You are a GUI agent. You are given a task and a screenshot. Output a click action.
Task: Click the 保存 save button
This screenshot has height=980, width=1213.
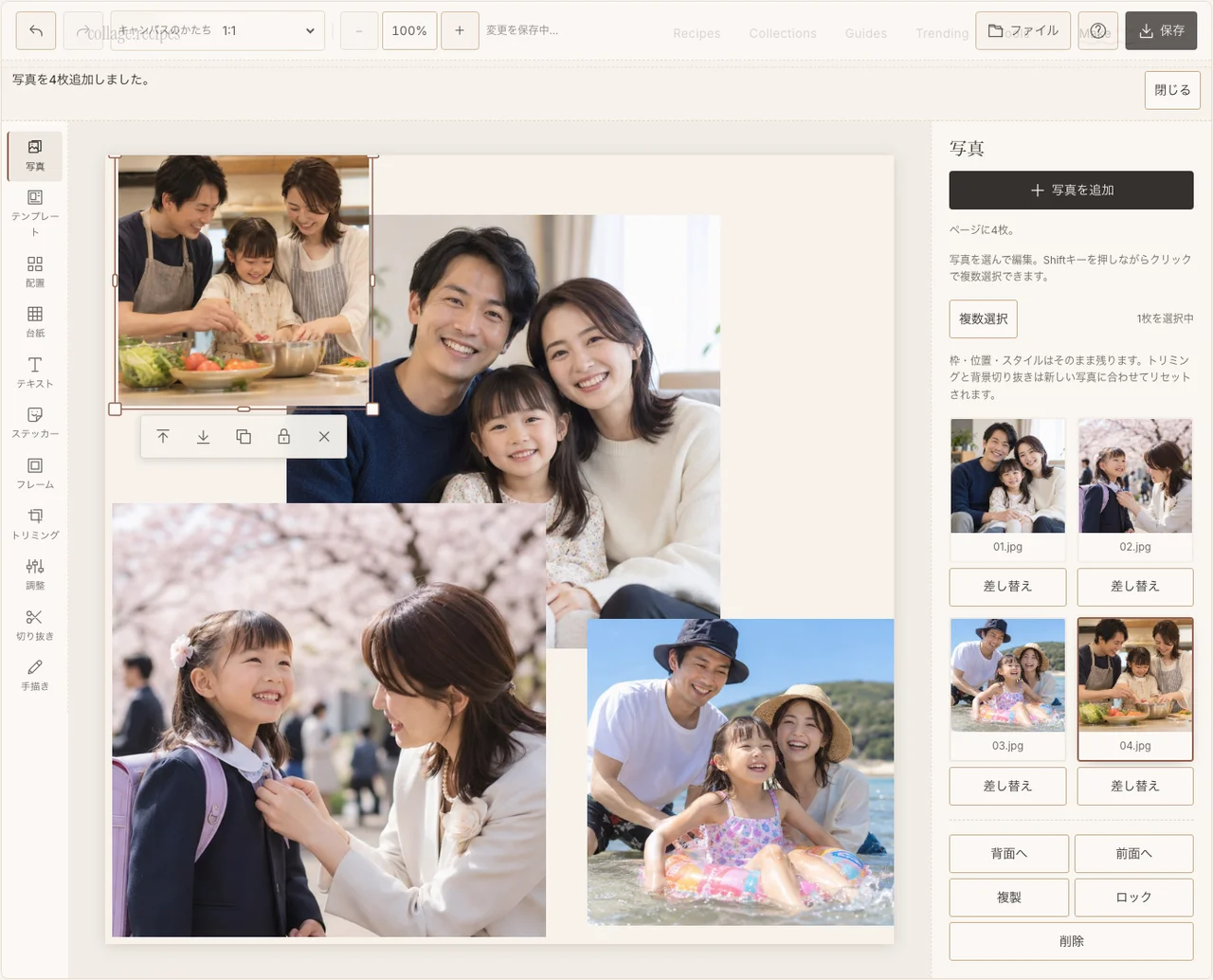1161,30
